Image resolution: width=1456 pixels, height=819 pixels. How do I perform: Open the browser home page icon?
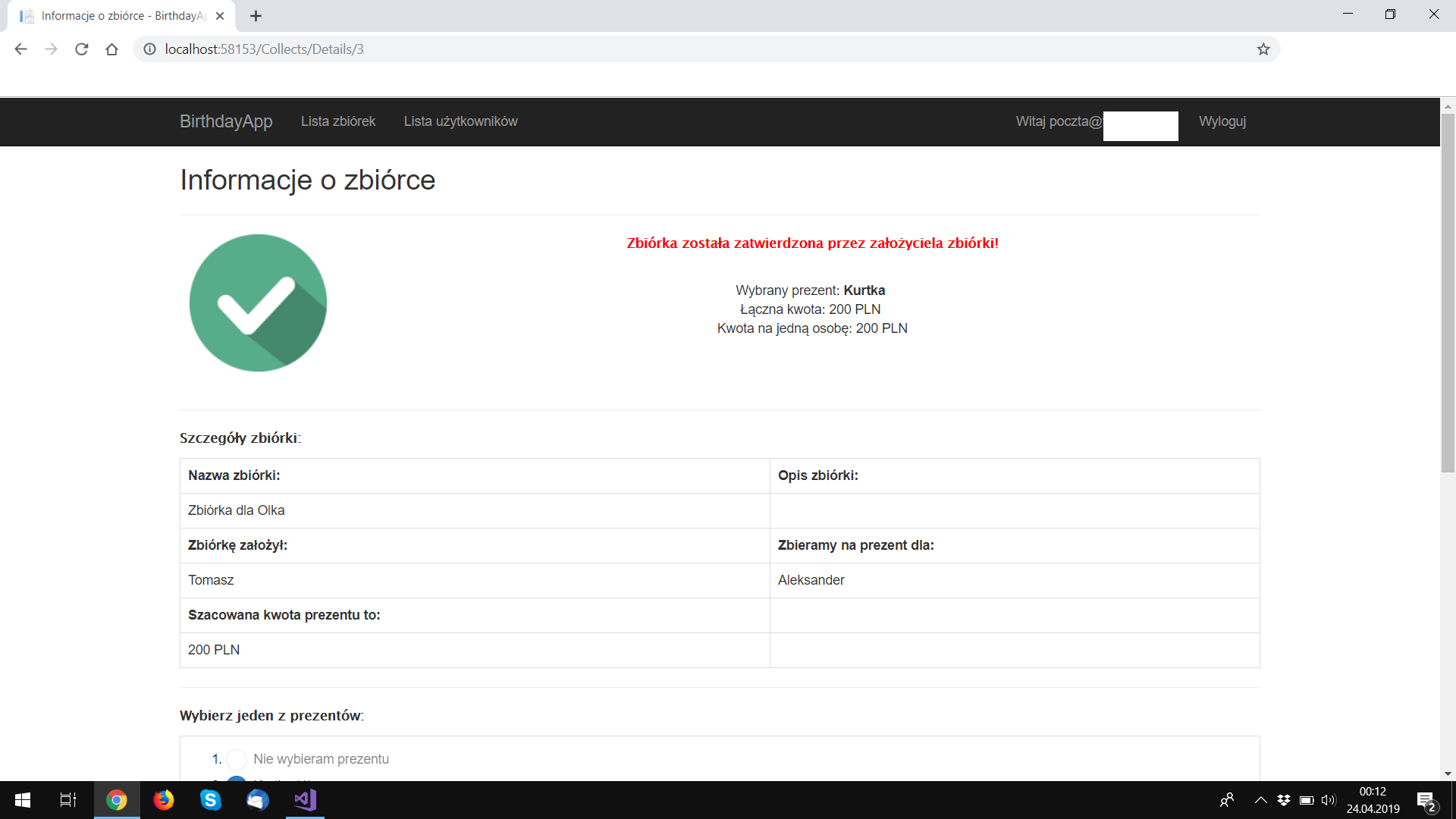111,49
